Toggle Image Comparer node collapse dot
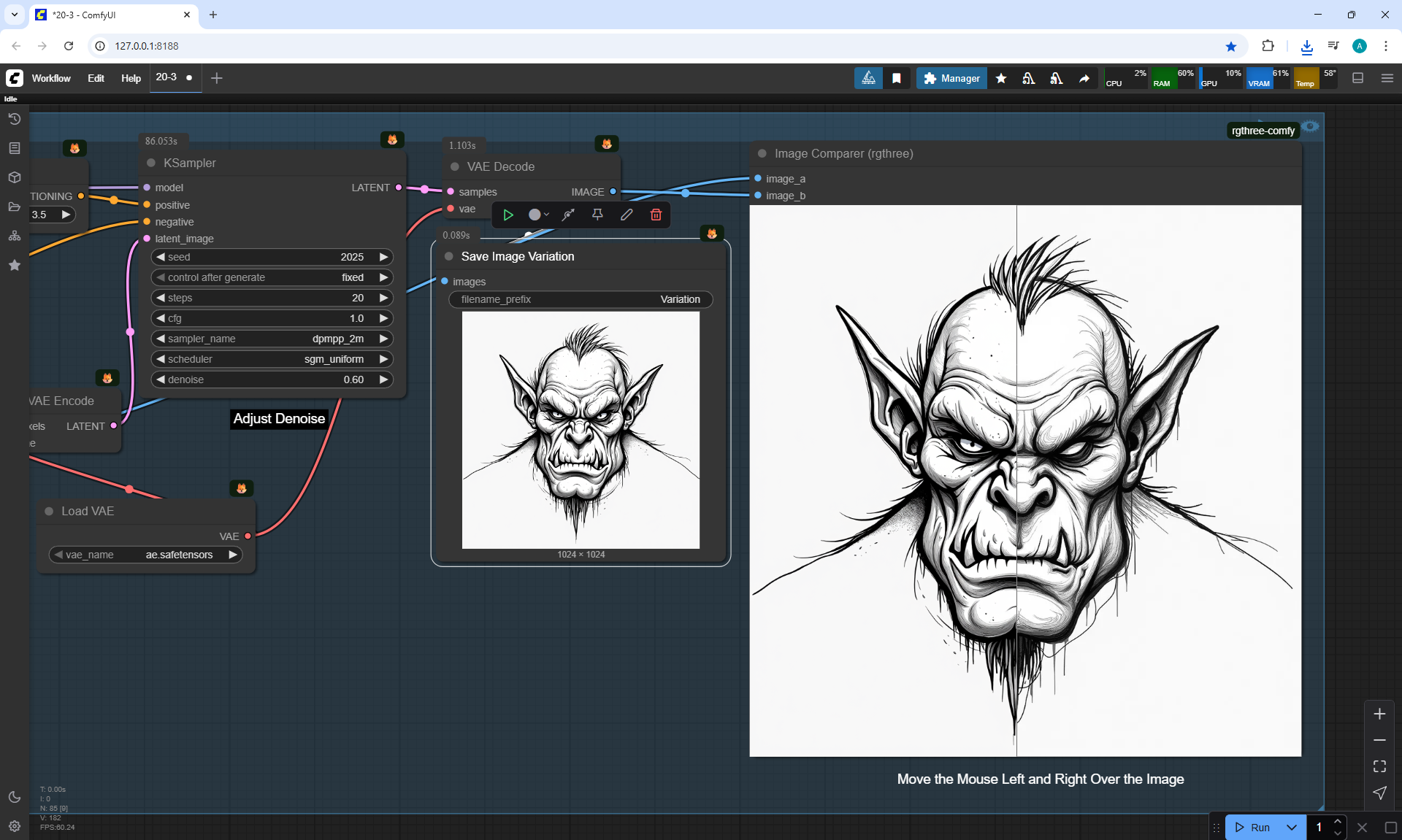The width and height of the screenshot is (1402, 840). point(762,153)
